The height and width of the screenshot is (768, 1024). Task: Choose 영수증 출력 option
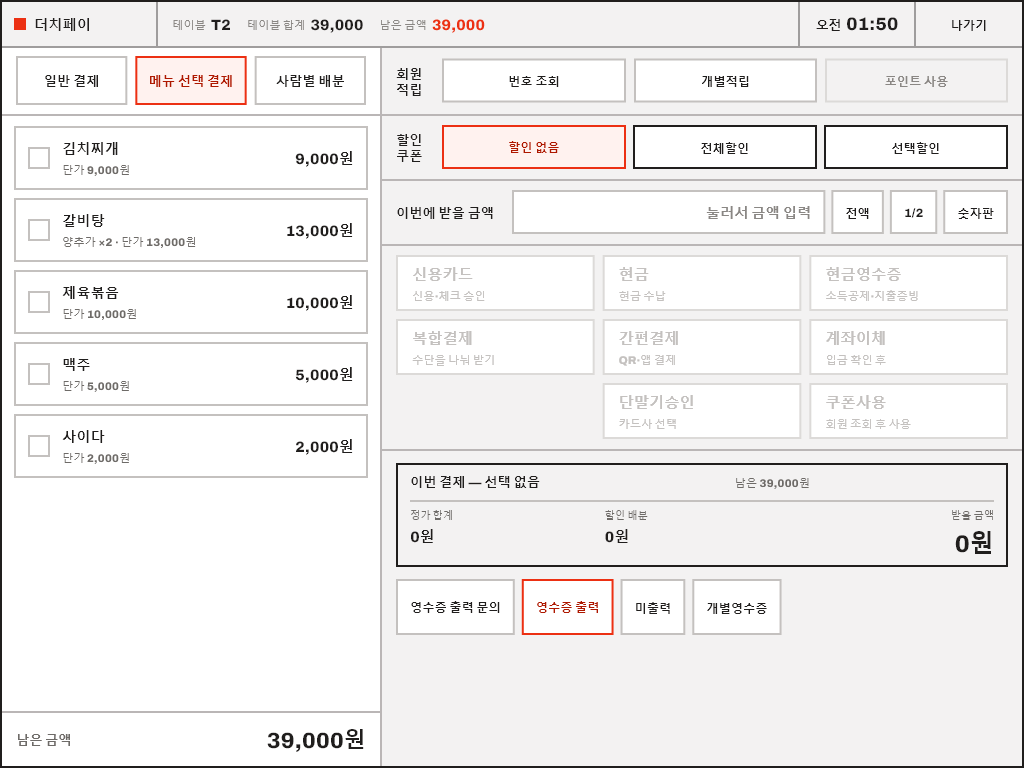[x=568, y=607]
